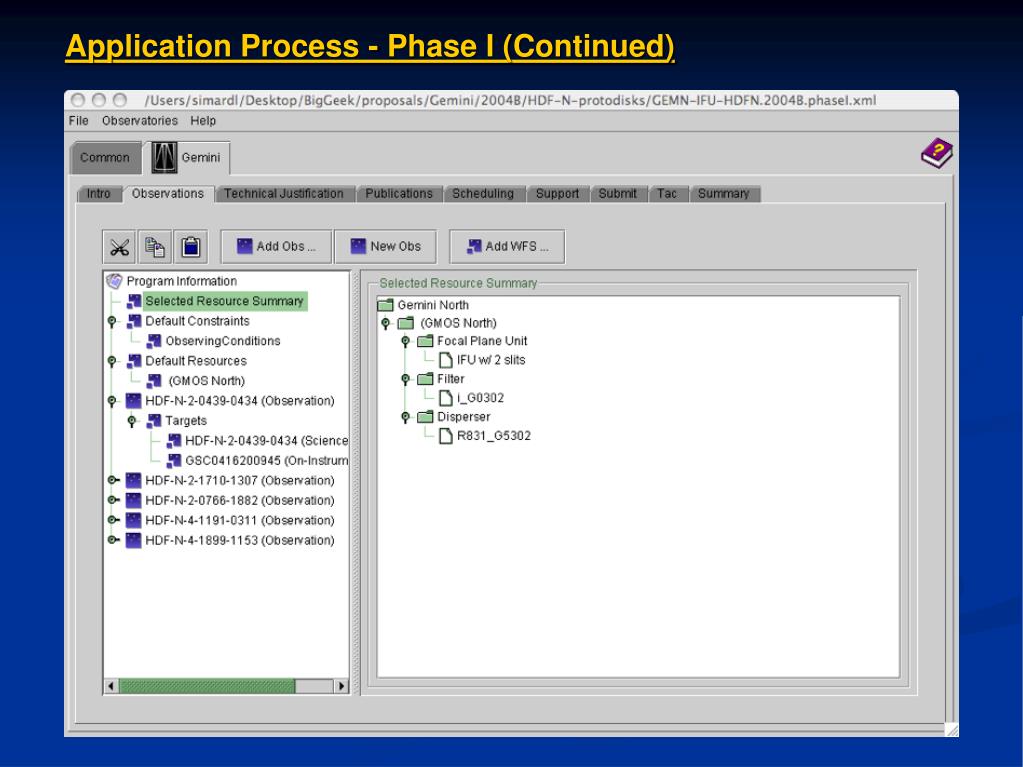1023x767 pixels.
Task: Collapse the Default Constraints node
Action: pos(112,322)
